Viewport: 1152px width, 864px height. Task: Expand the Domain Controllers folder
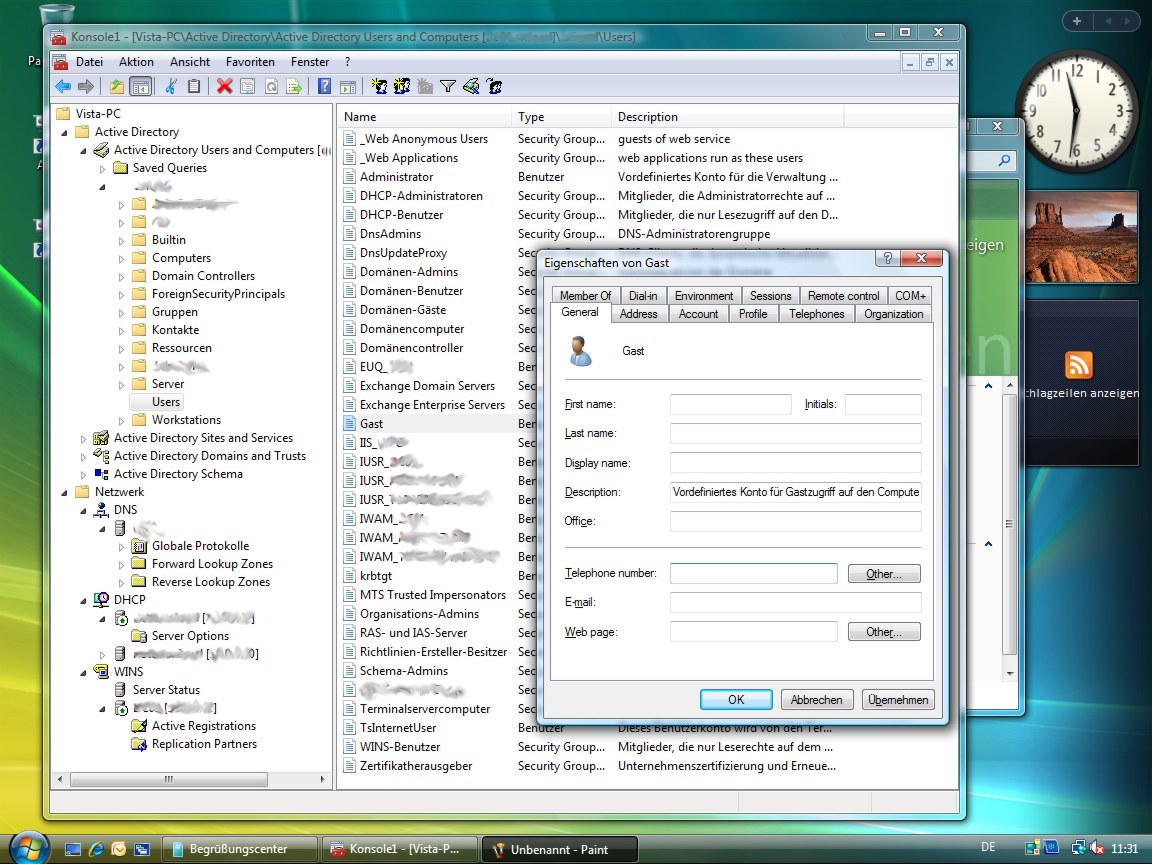pyautogui.click(x=121, y=276)
